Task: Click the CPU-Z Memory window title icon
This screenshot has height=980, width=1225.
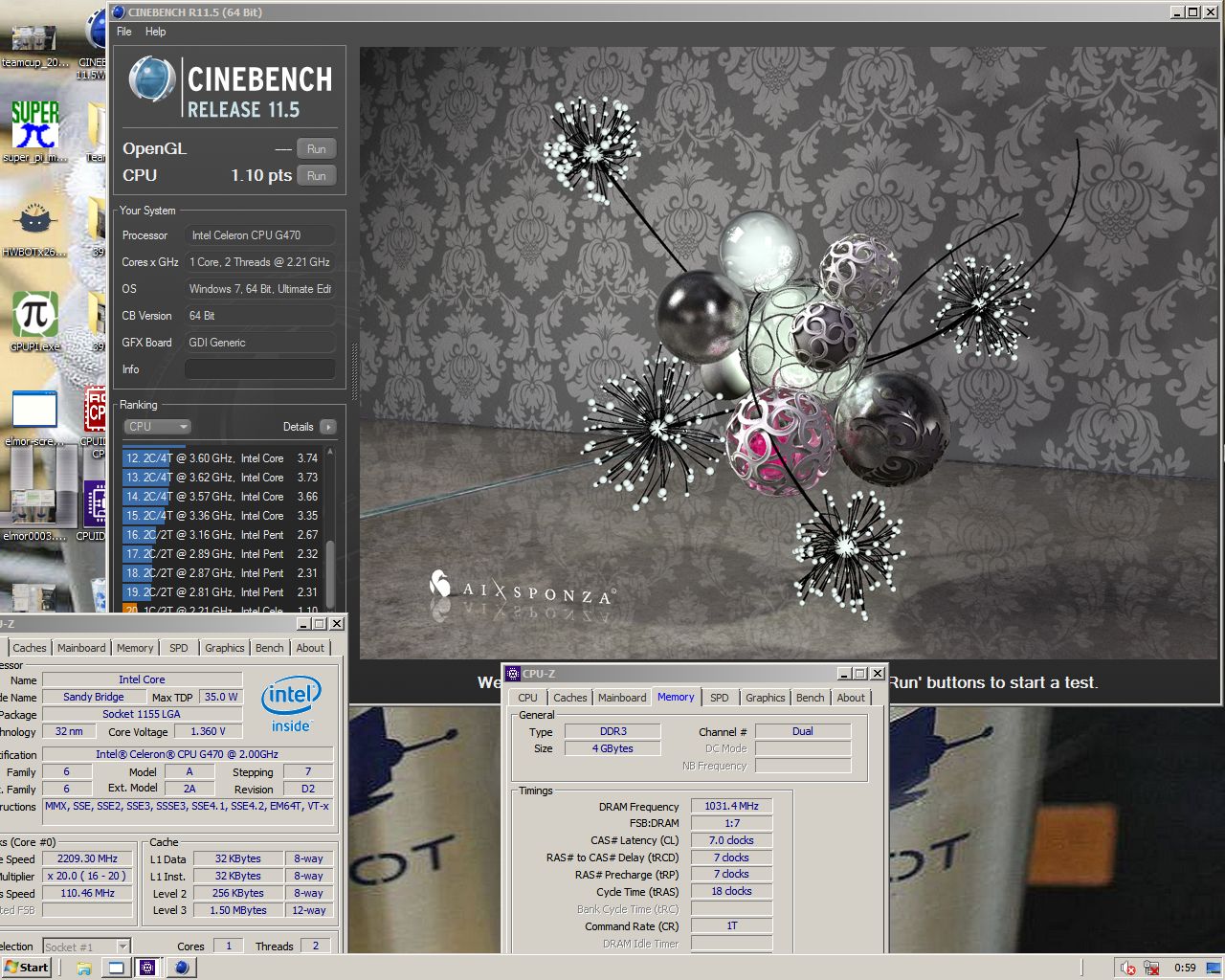Action: 513,673
